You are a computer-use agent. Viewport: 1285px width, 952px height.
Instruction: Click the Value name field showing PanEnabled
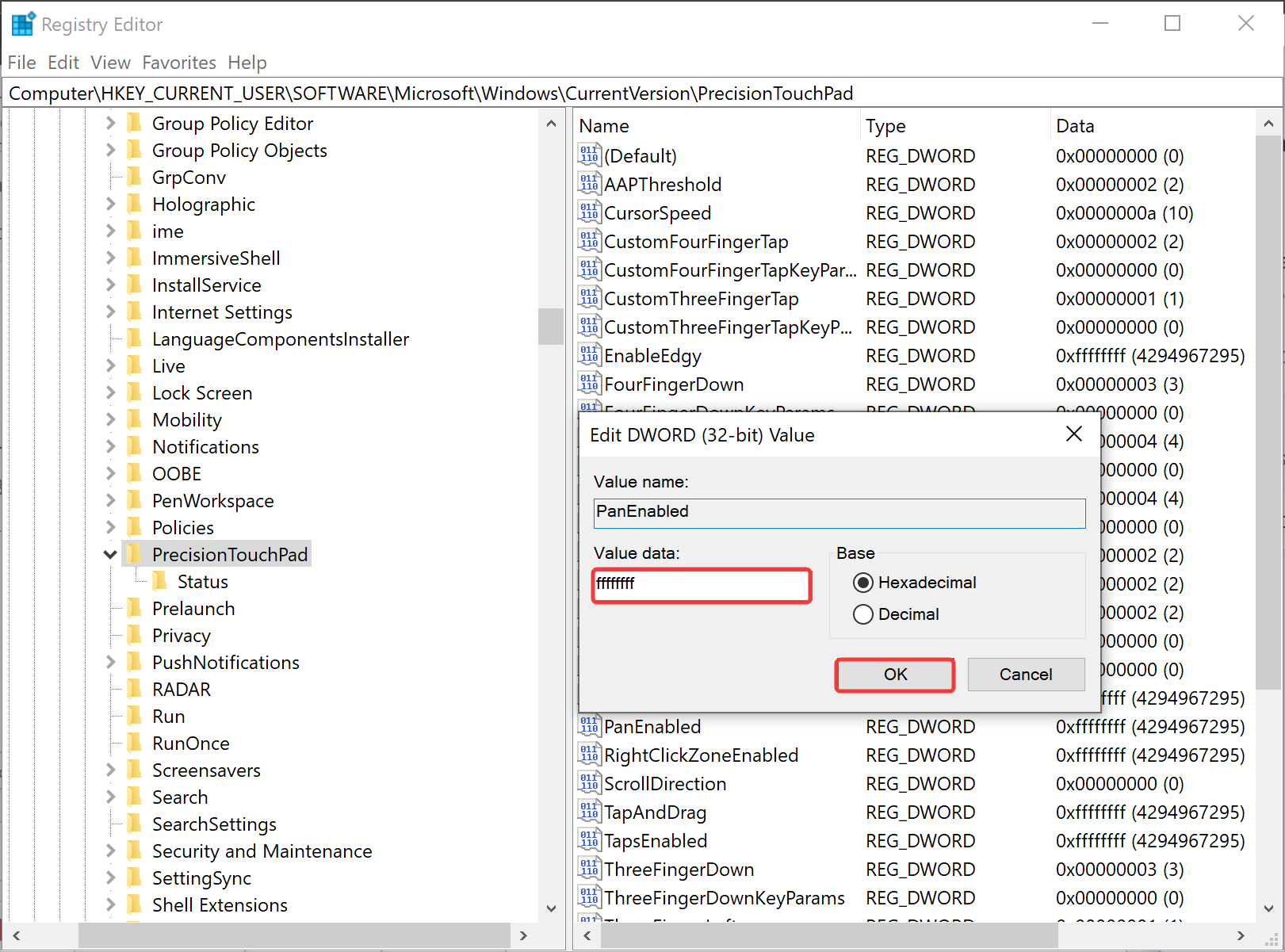point(839,512)
